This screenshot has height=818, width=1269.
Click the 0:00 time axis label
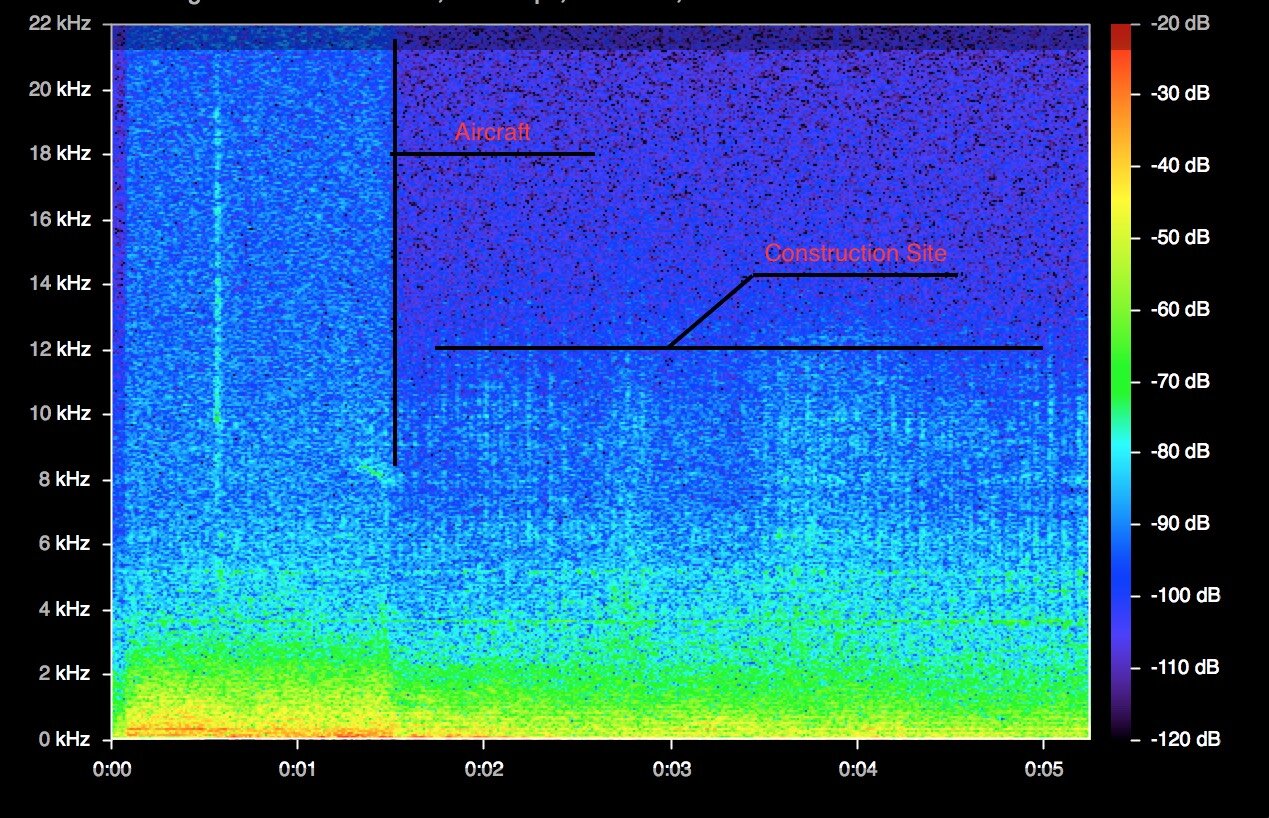[x=111, y=770]
